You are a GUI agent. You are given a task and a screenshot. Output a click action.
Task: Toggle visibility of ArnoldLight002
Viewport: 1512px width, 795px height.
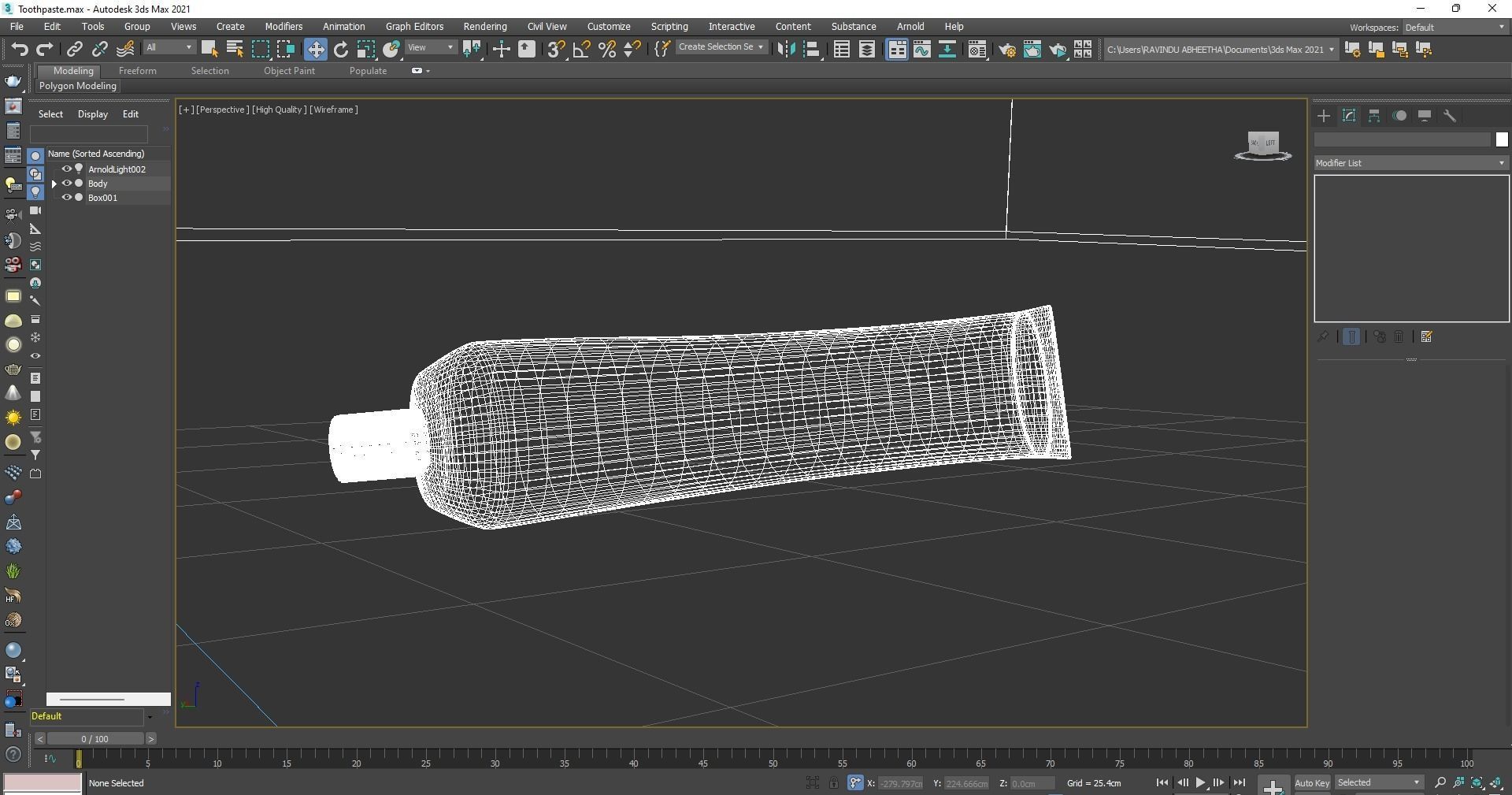coord(67,169)
